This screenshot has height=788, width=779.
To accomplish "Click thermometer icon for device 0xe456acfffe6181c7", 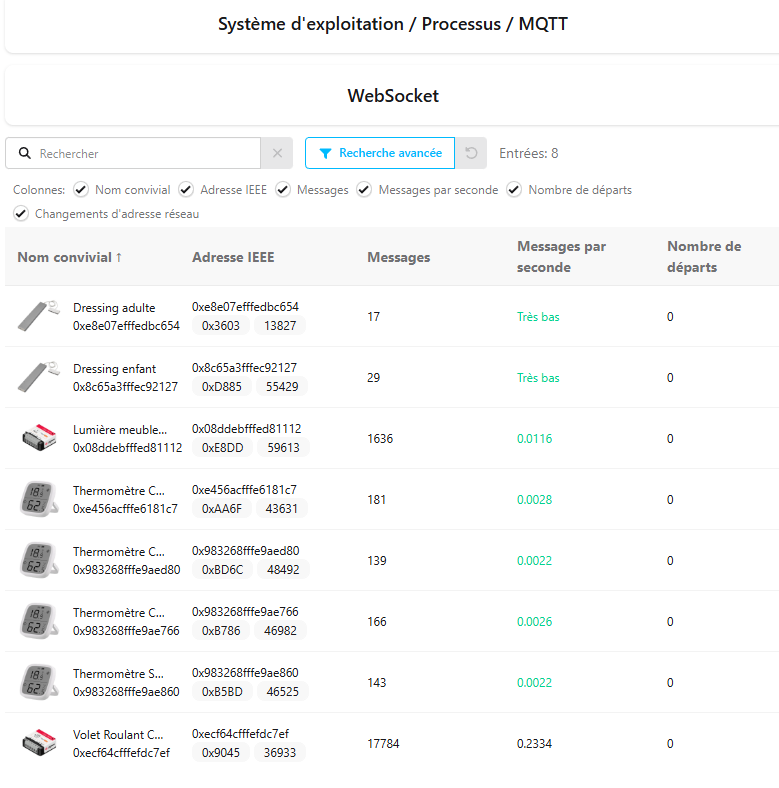I will pos(39,499).
